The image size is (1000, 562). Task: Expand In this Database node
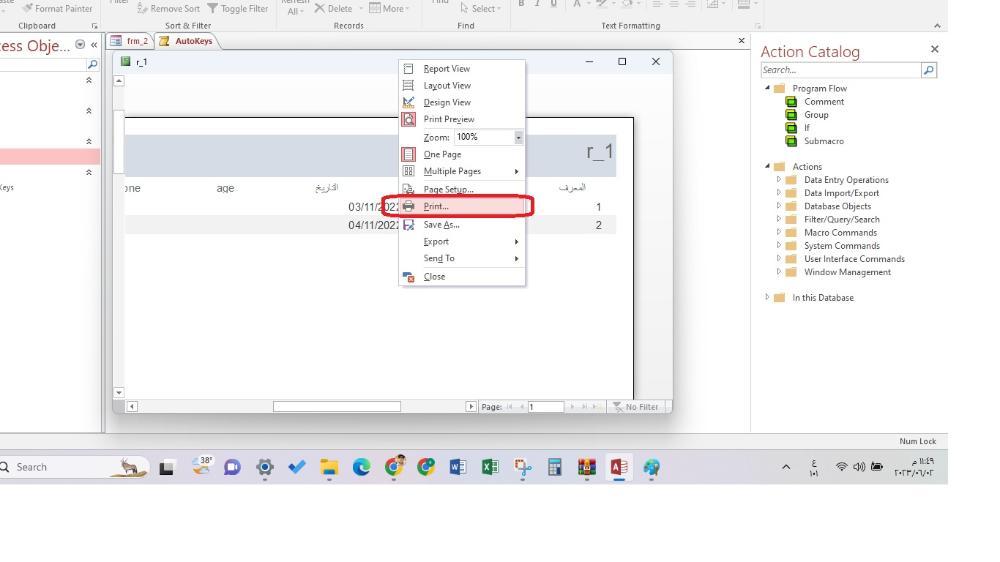click(767, 297)
